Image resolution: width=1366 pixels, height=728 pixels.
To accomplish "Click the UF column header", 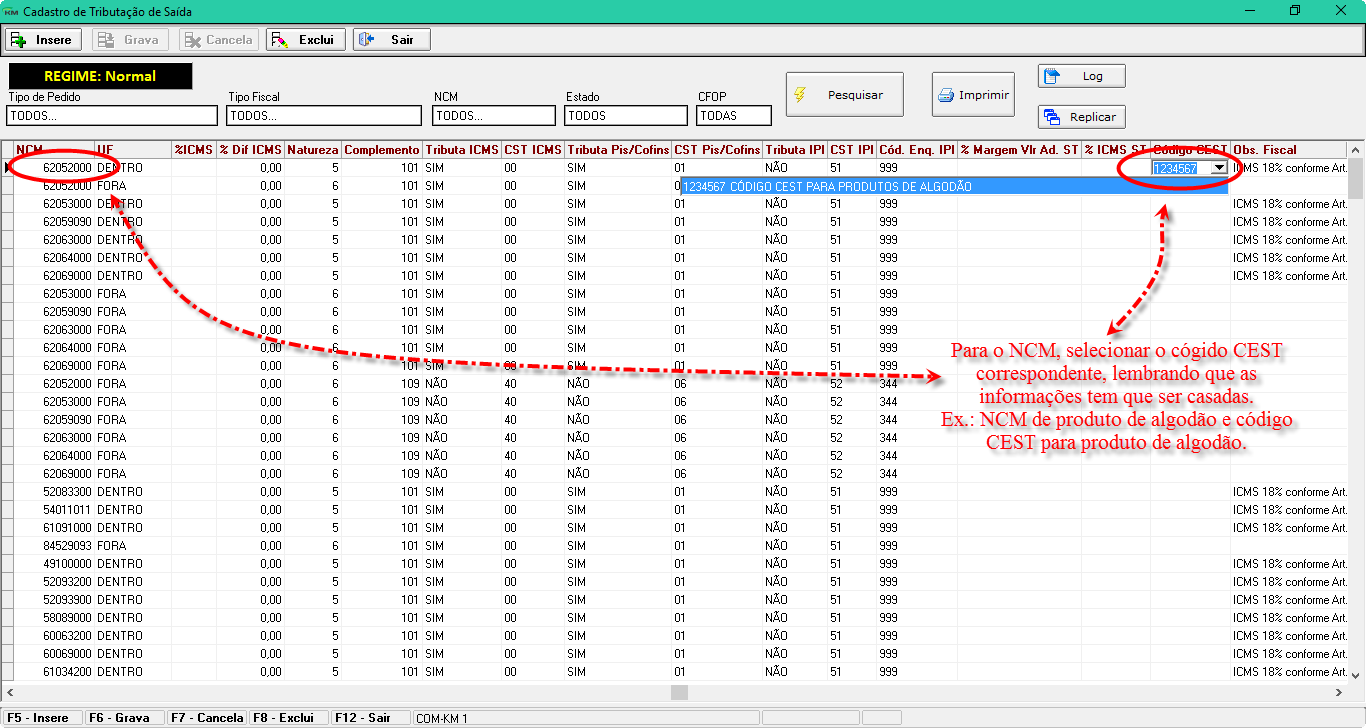I will pos(133,150).
